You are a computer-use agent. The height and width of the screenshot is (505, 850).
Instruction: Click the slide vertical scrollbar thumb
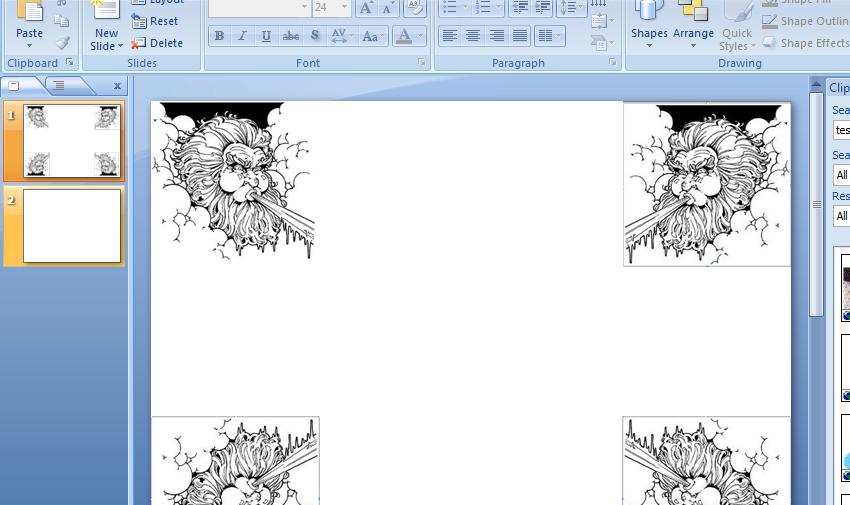pyautogui.click(x=816, y=204)
